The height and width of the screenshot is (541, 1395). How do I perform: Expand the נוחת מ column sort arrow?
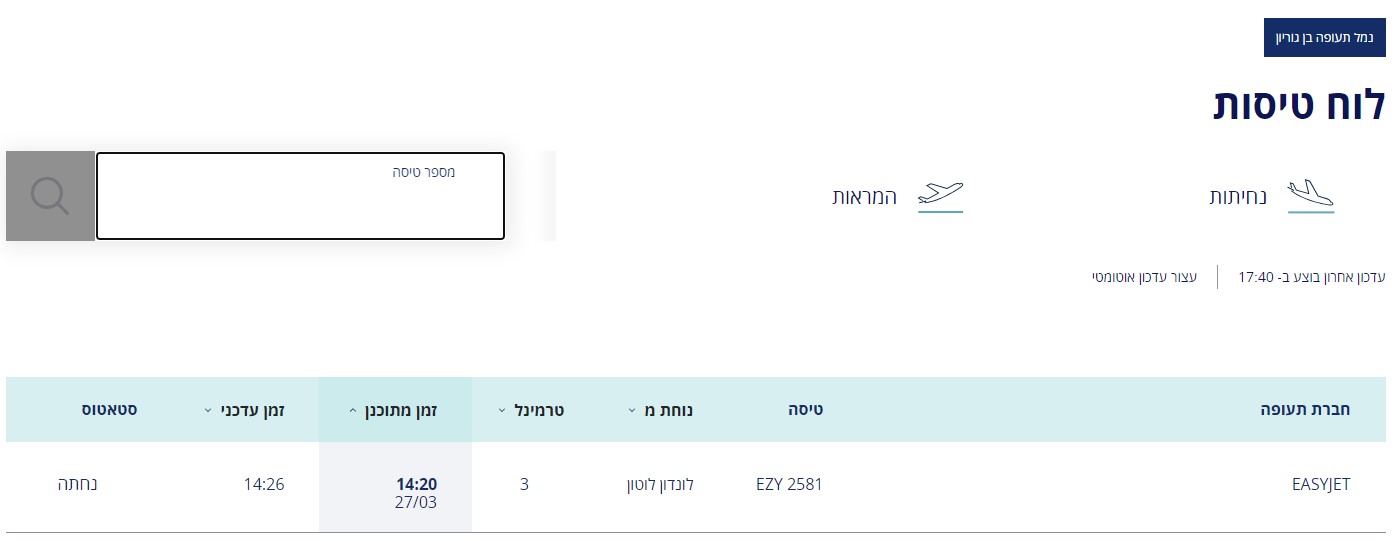[x=633, y=410]
